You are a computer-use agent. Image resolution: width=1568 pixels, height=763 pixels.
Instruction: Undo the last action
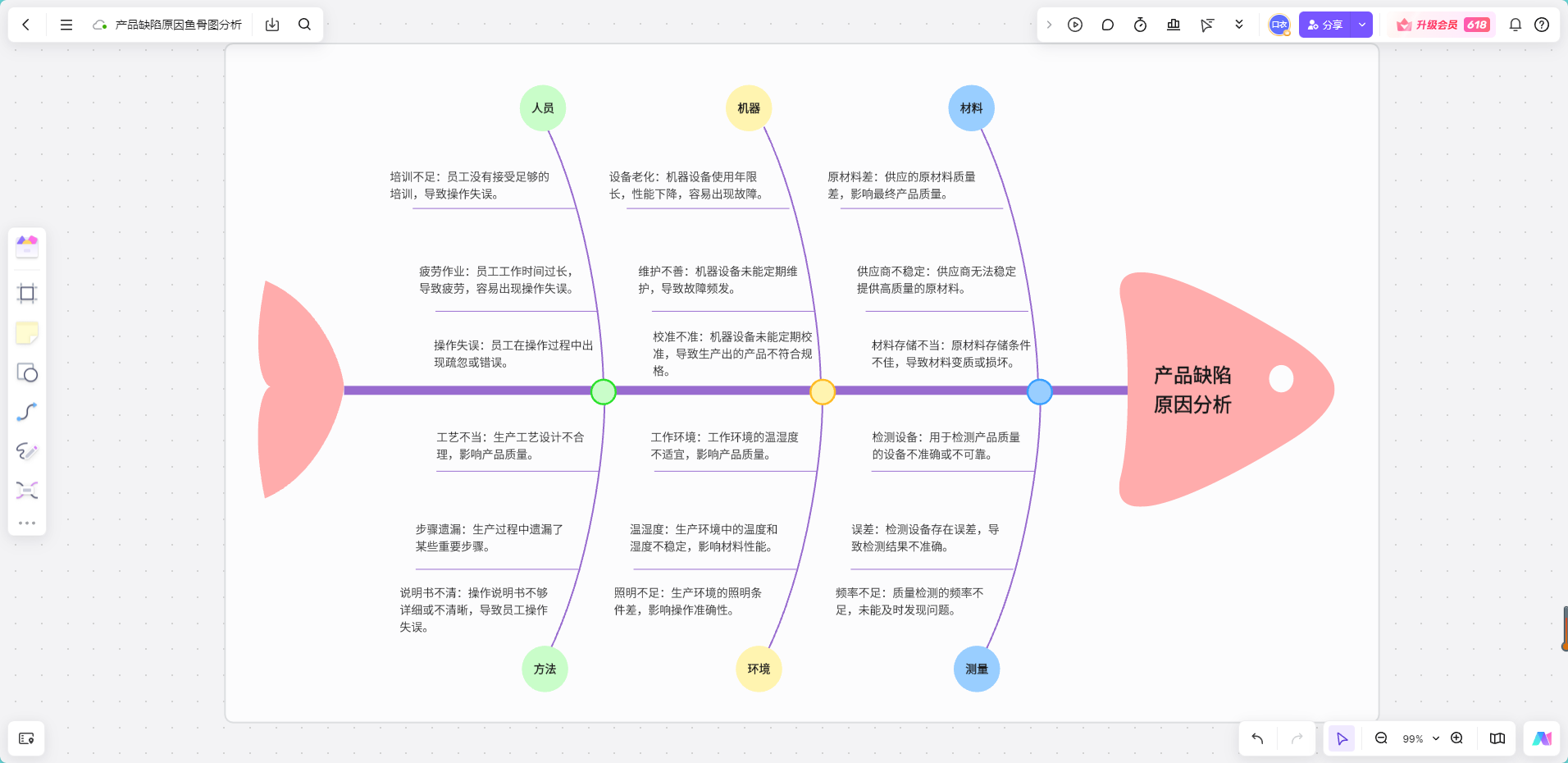(1257, 738)
